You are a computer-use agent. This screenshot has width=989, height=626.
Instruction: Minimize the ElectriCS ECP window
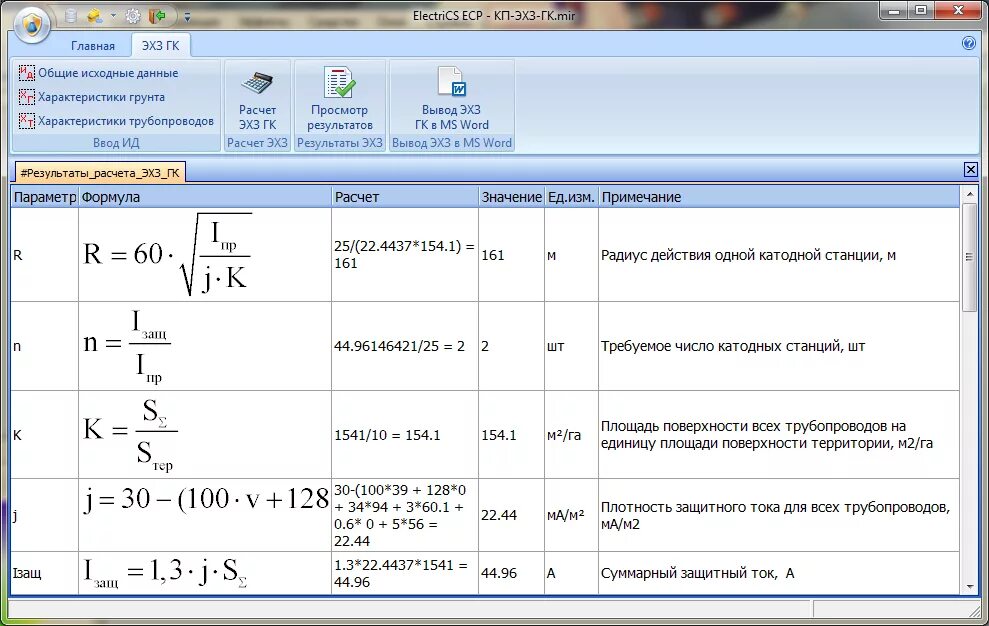click(894, 11)
